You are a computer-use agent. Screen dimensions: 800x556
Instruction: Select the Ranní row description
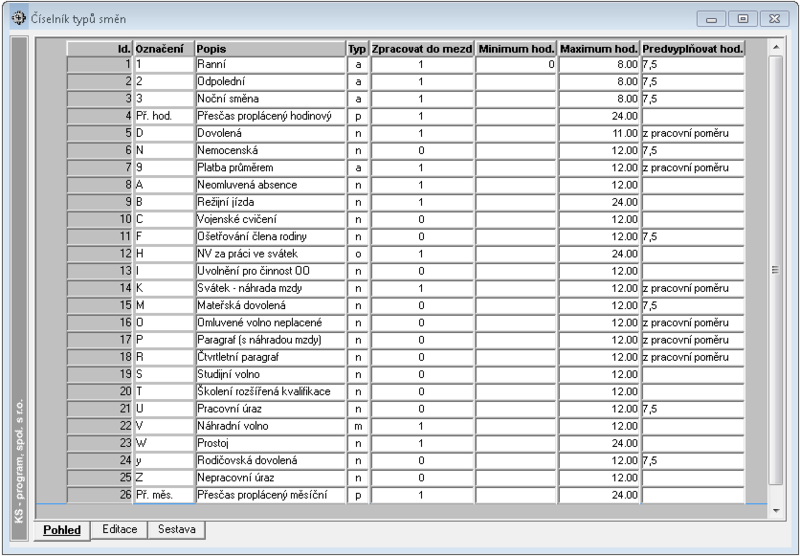tap(270, 65)
